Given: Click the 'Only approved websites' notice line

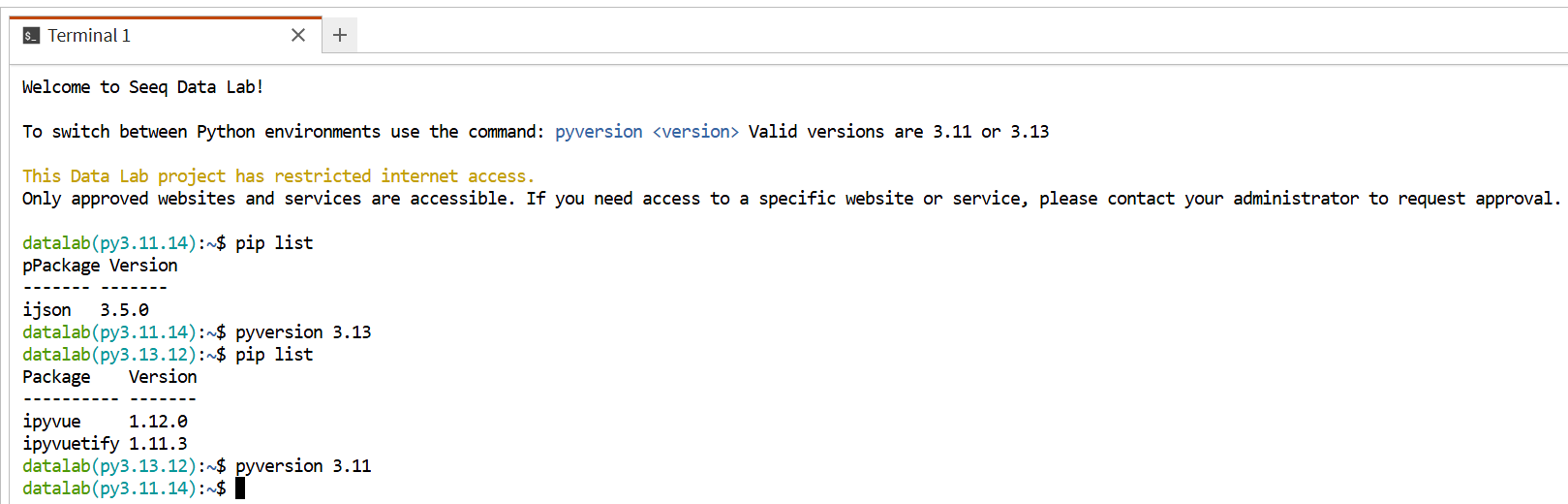Looking at the screenshot, I should tap(790, 199).
